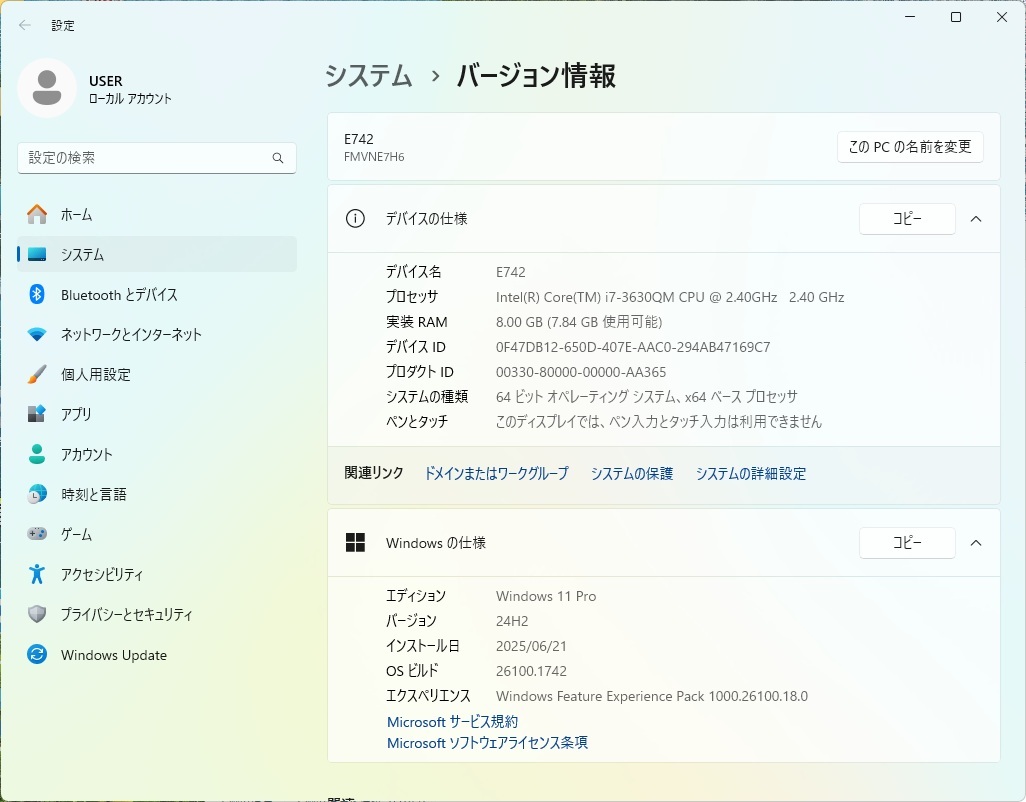Image resolution: width=1026 pixels, height=802 pixels.
Task: Open アプリ settings page
Action: [x=157, y=414]
